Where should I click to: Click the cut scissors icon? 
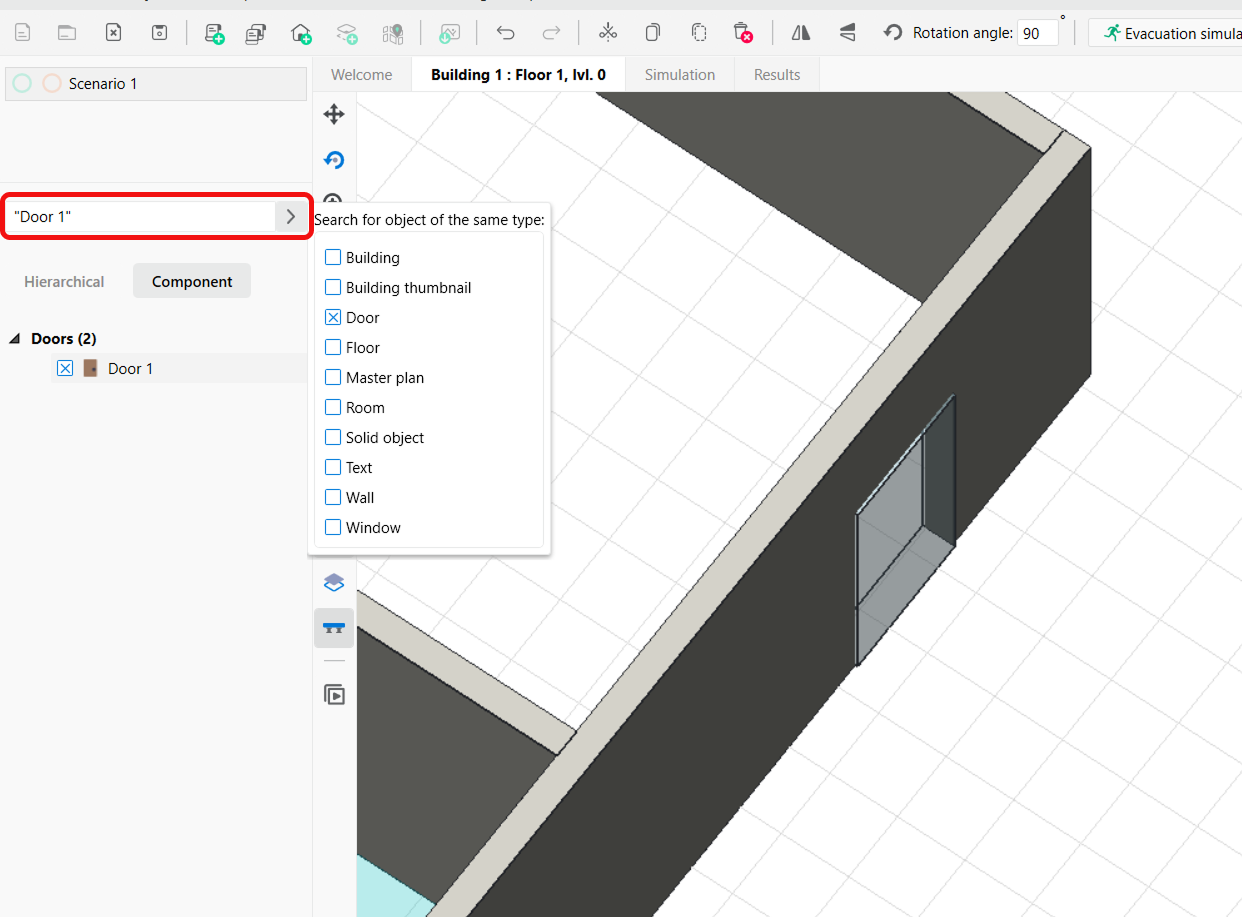click(x=607, y=33)
